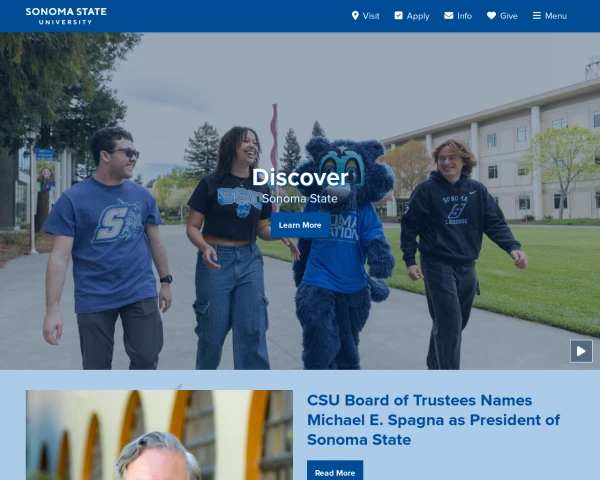600x480 pixels.
Task: Click the UNIVERSITY wordmark under logo
Action: pos(66,22)
